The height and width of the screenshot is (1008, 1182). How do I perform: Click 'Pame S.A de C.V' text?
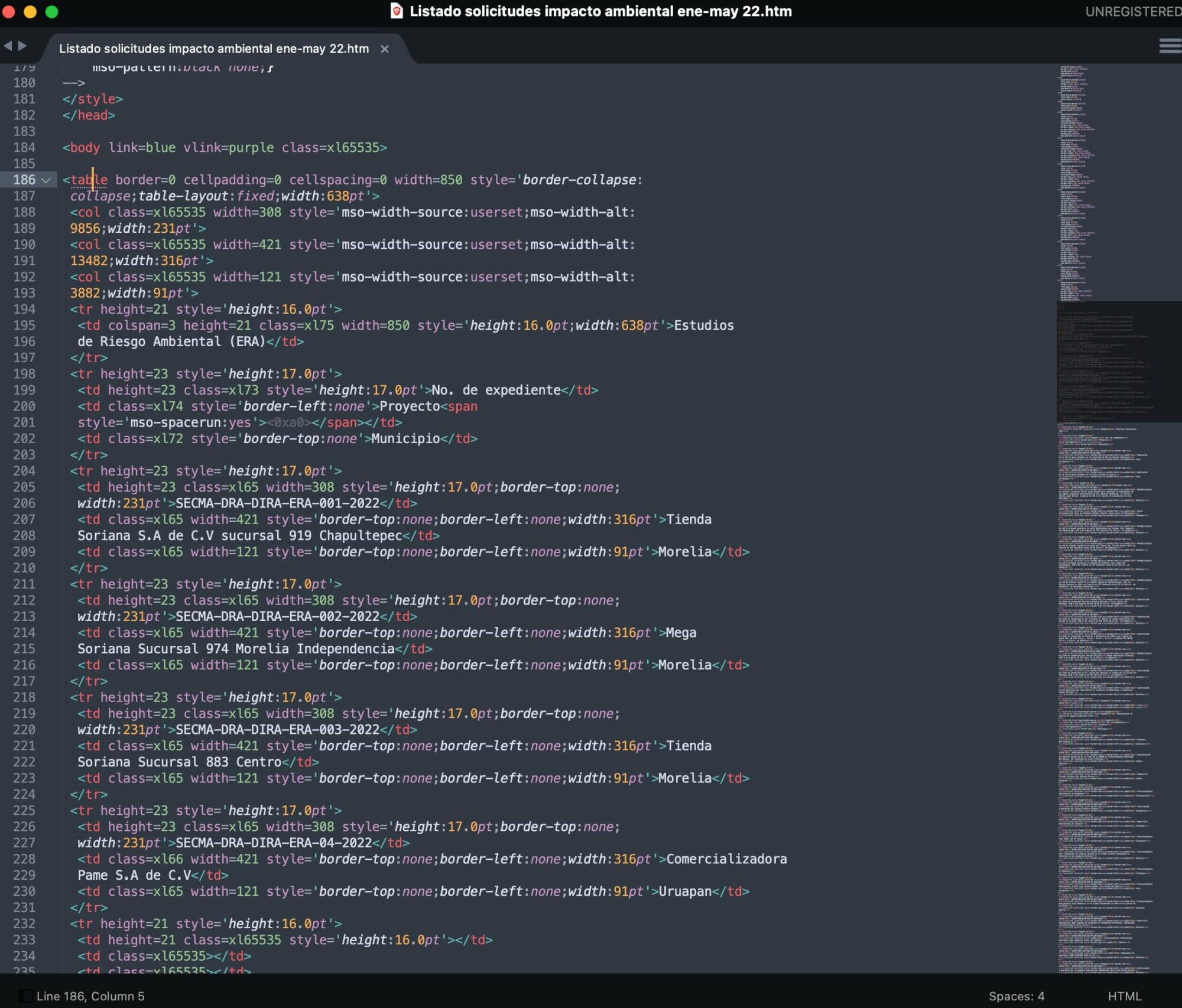click(134, 875)
